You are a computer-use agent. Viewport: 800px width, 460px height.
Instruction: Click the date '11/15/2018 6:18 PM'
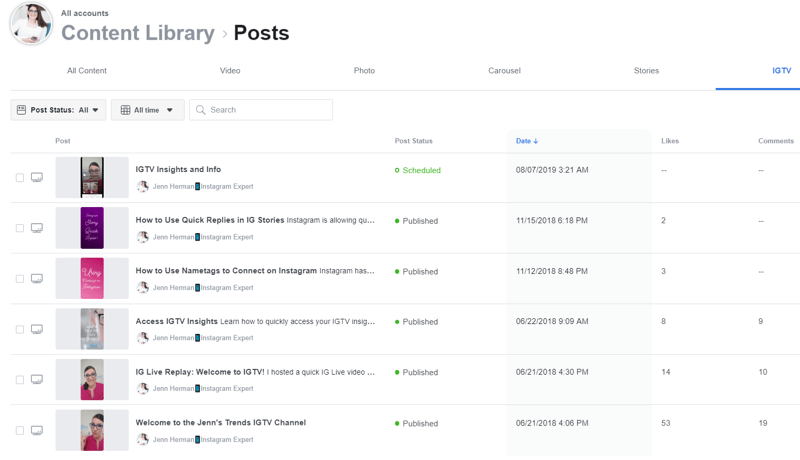click(552, 220)
